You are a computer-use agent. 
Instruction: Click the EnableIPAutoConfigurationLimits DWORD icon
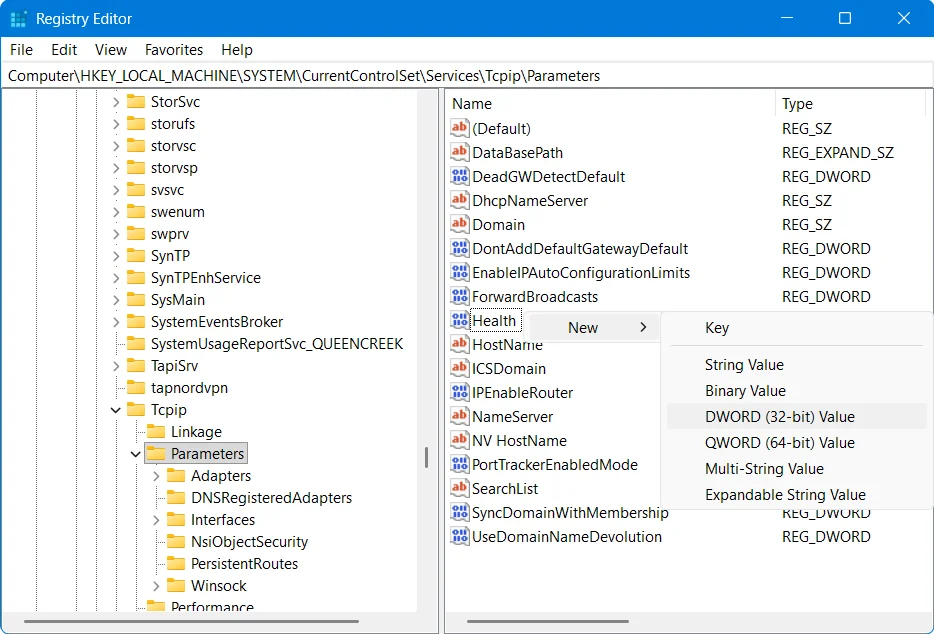point(459,272)
